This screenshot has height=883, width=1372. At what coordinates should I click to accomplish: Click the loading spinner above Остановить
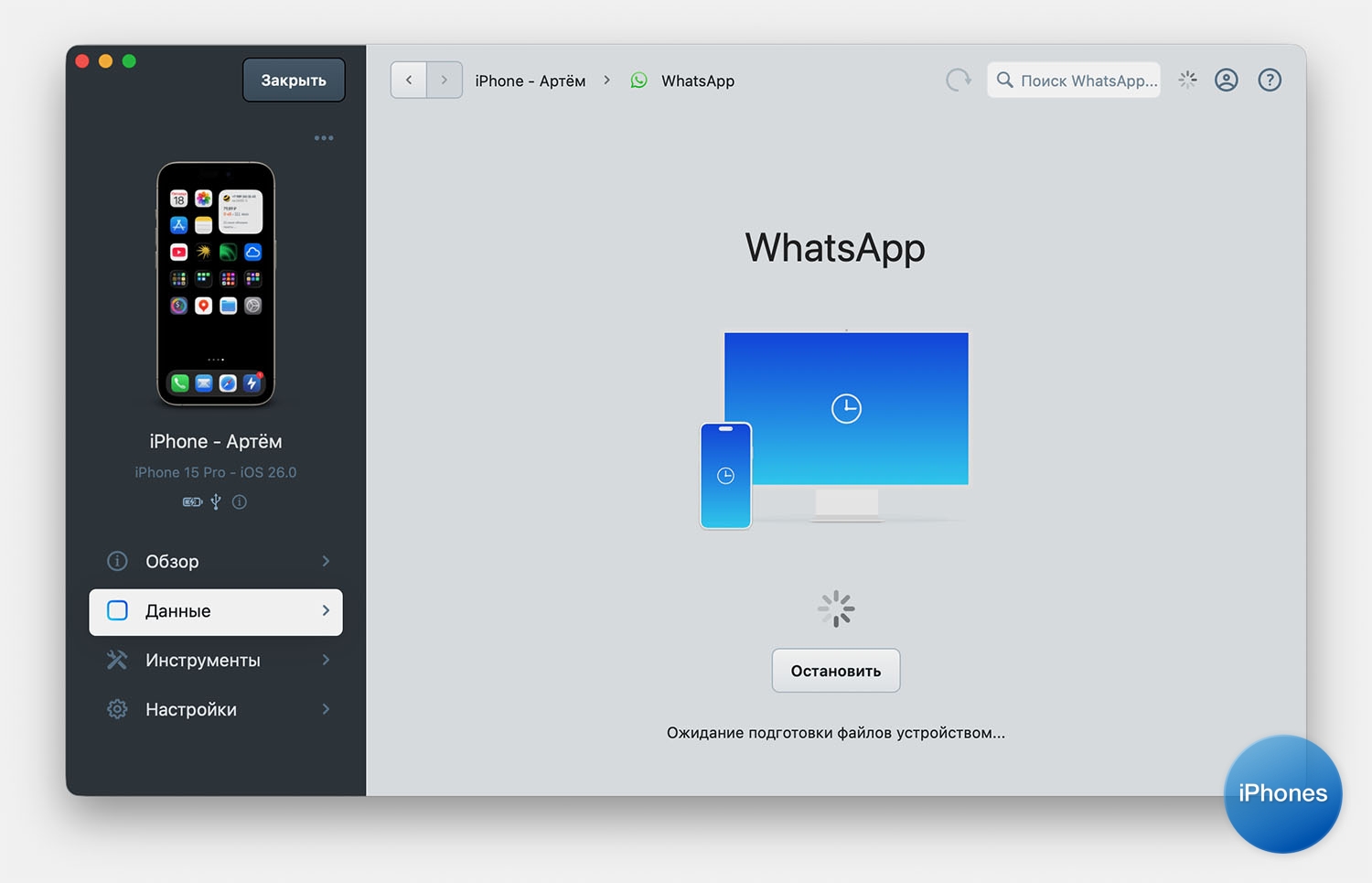(x=836, y=608)
